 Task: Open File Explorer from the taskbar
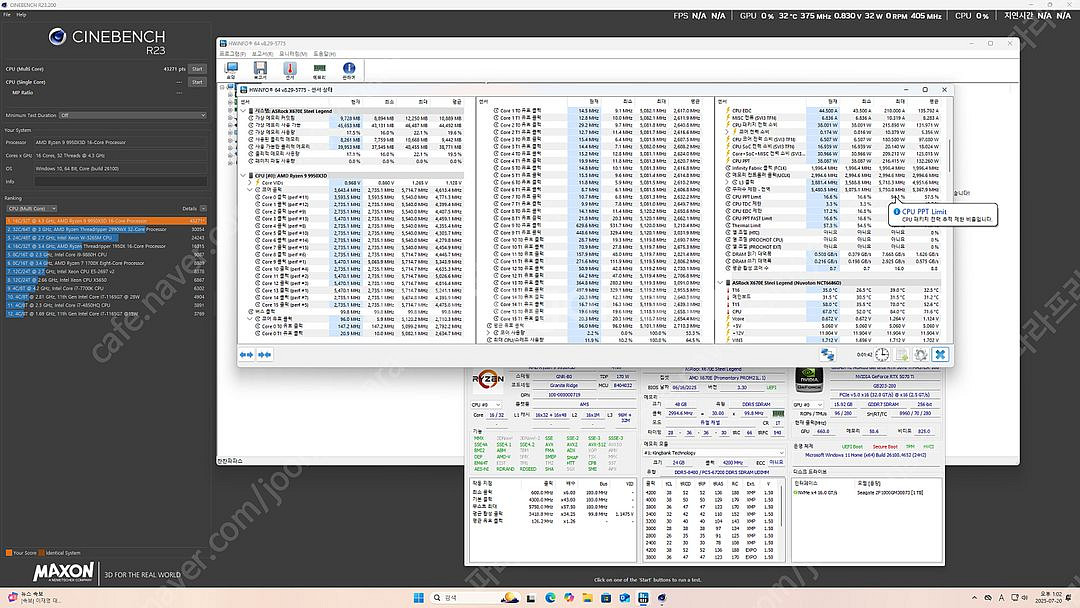click(588, 598)
